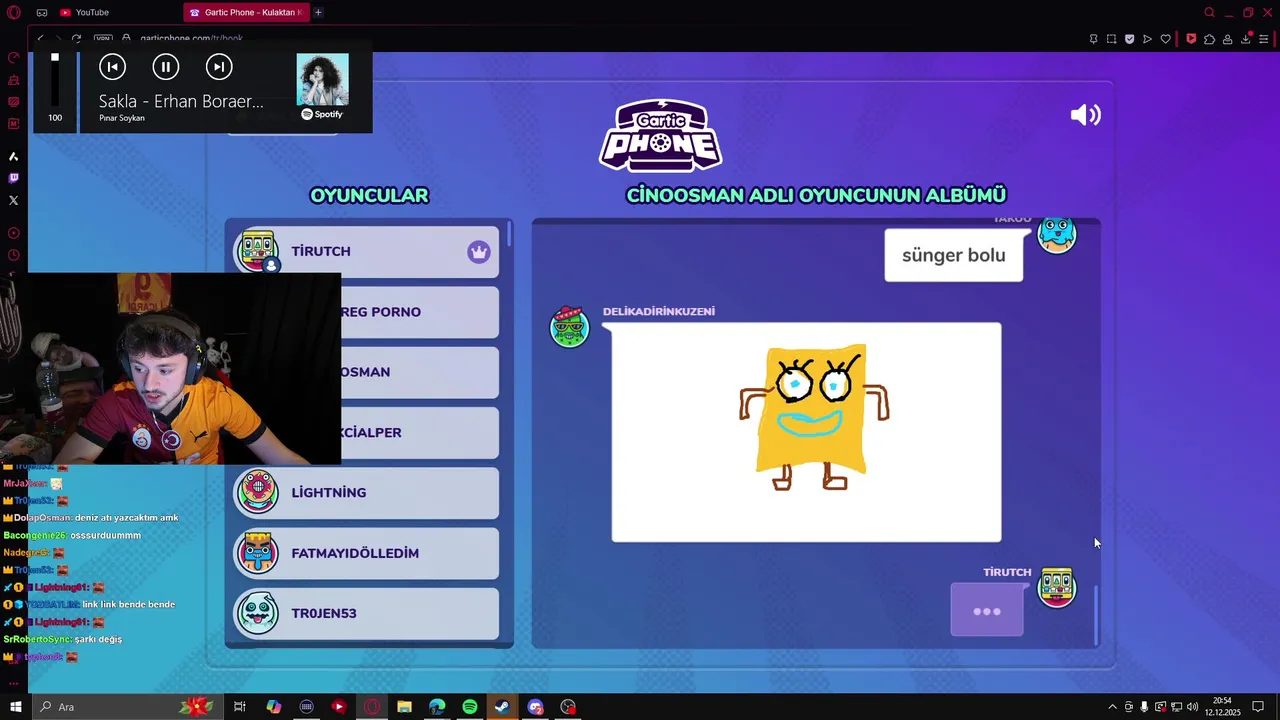Click the send/flow arrow icon in toolbar
1280x720 pixels.
click(1147, 39)
